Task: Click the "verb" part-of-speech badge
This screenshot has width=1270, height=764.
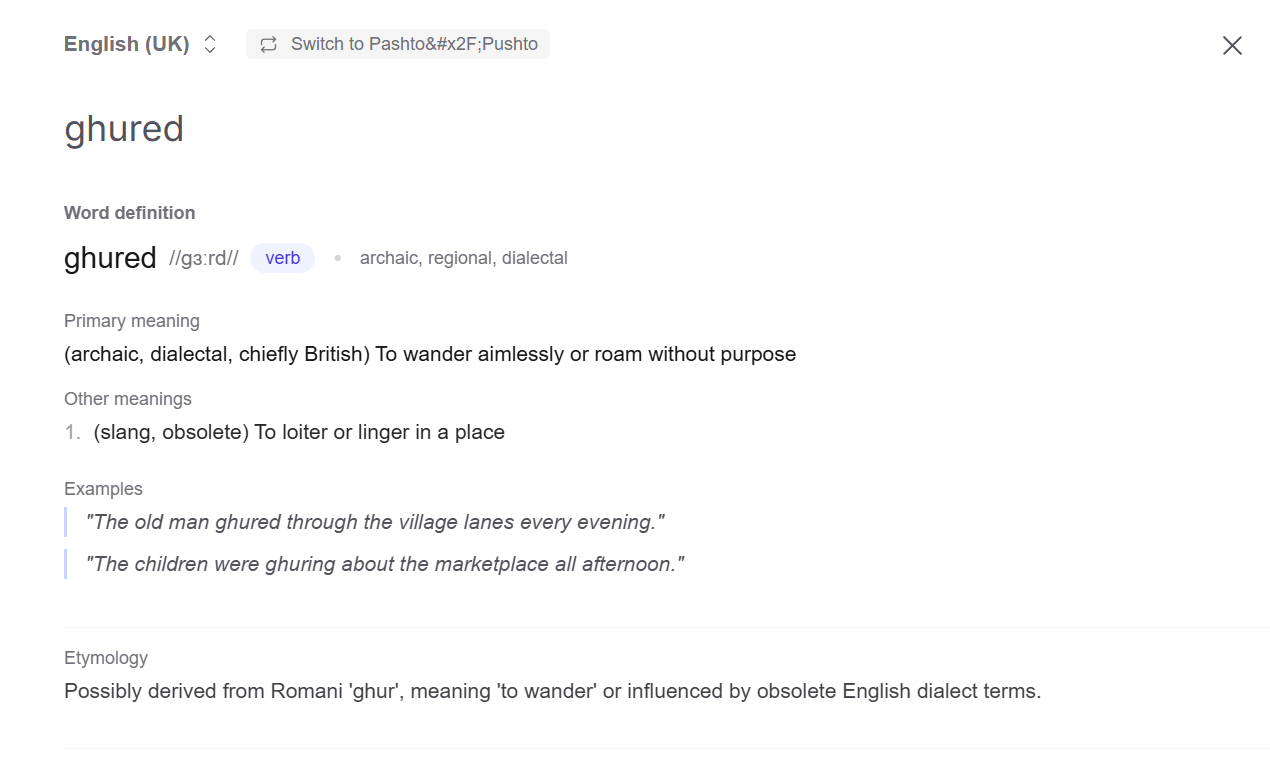Action: click(282, 258)
